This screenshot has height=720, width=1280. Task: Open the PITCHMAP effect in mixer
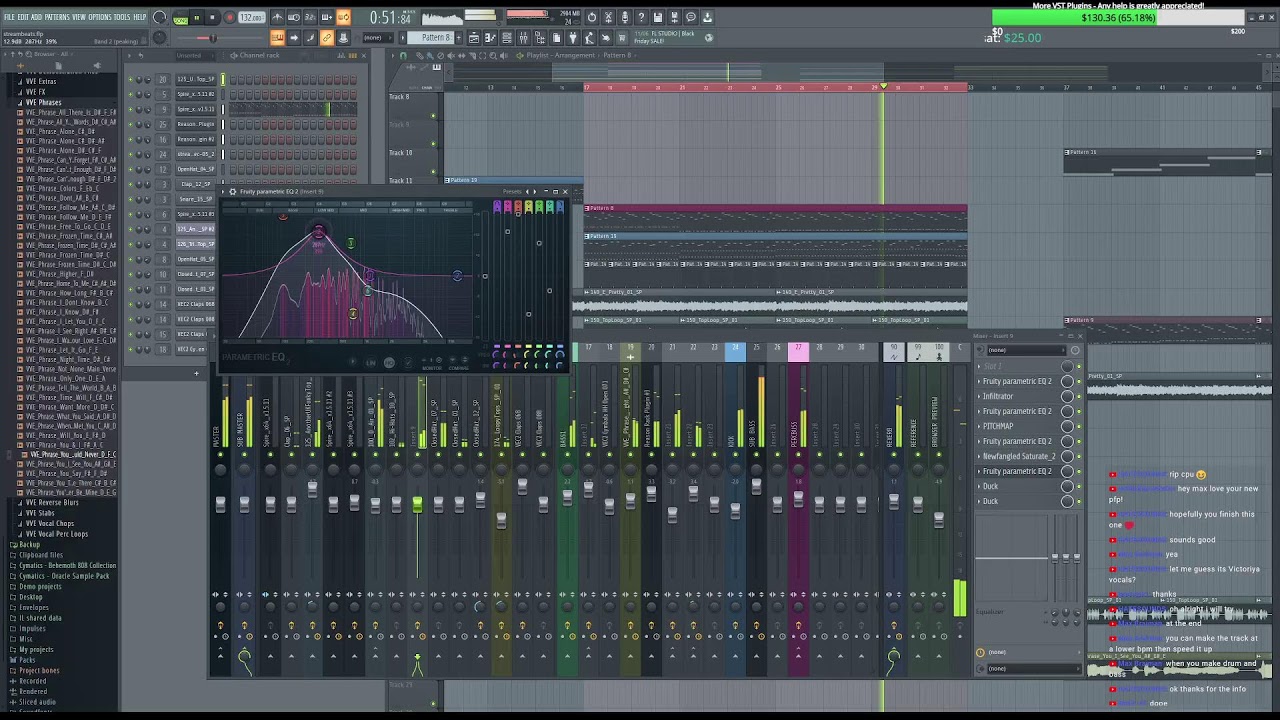click(x=998, y=426)
